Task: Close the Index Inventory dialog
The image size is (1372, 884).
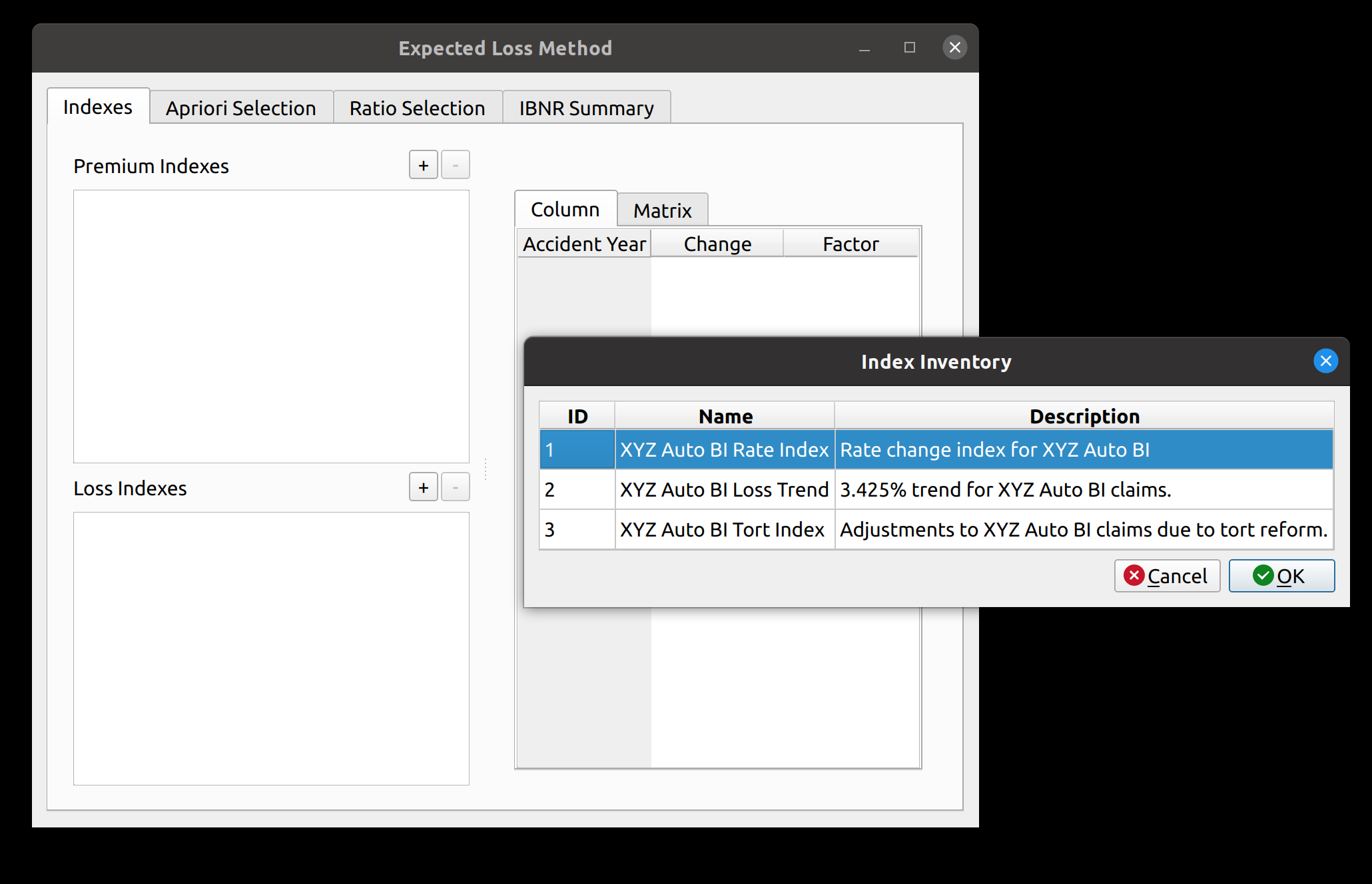Action: 1325,361
